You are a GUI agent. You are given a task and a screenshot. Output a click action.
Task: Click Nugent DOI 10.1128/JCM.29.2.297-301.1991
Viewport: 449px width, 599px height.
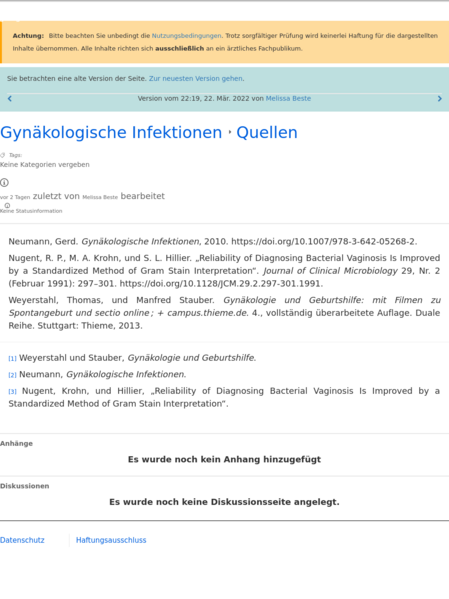(220, 283)
